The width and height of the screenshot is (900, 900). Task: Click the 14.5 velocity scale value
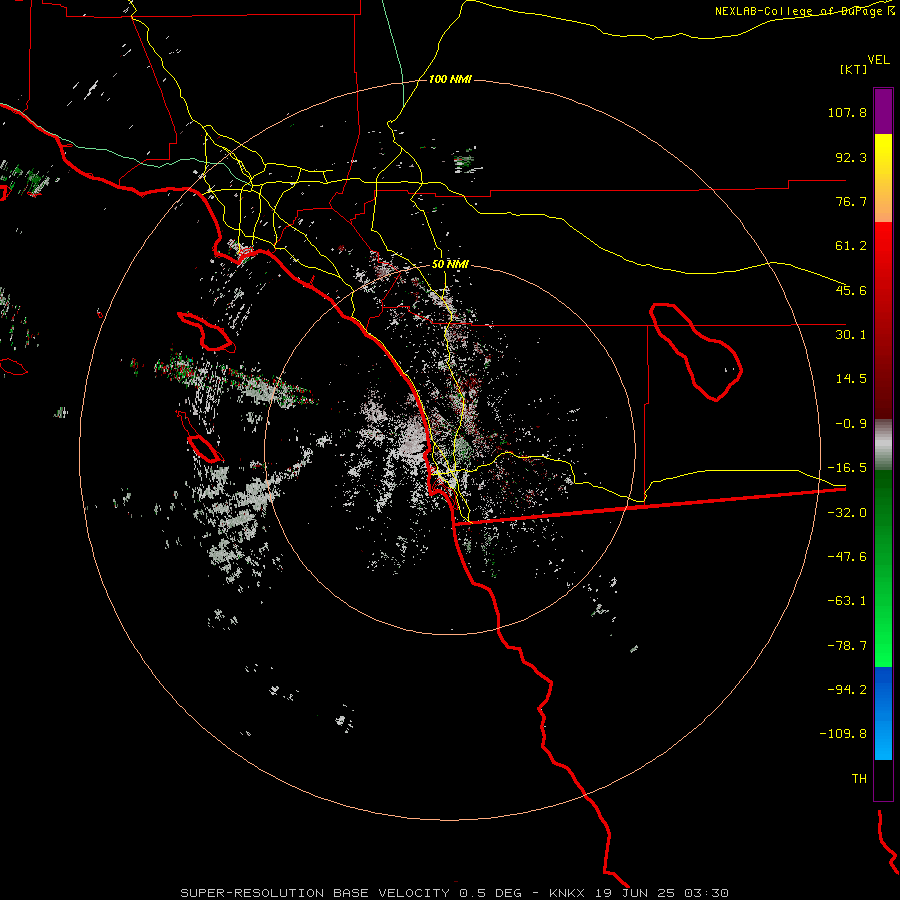(x=851, y=379)
